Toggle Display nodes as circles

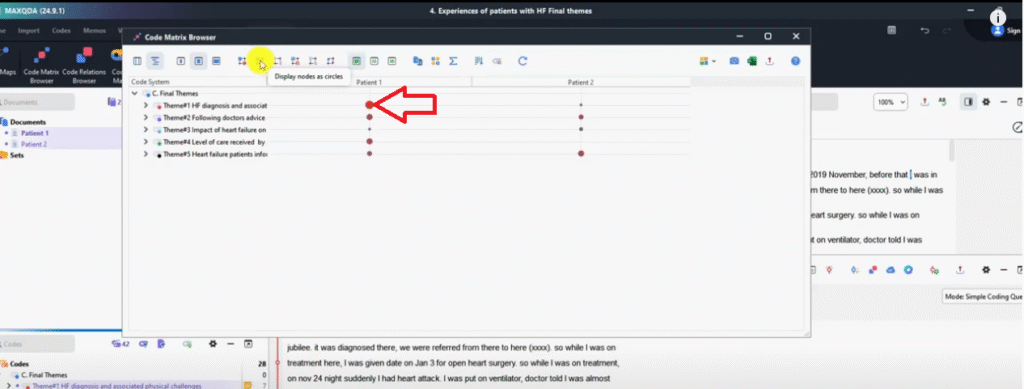(x=260, y=61)
